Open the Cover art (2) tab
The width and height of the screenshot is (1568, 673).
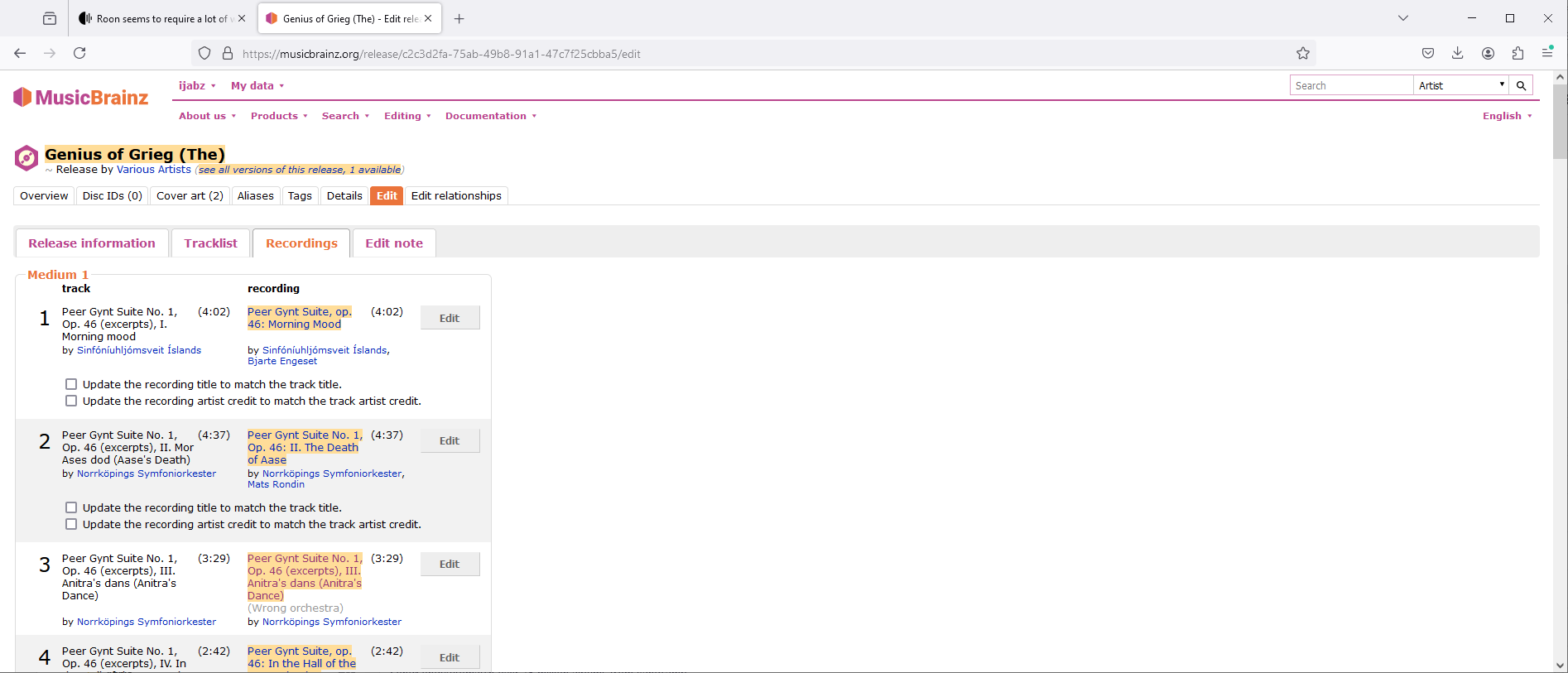point(190,196)
